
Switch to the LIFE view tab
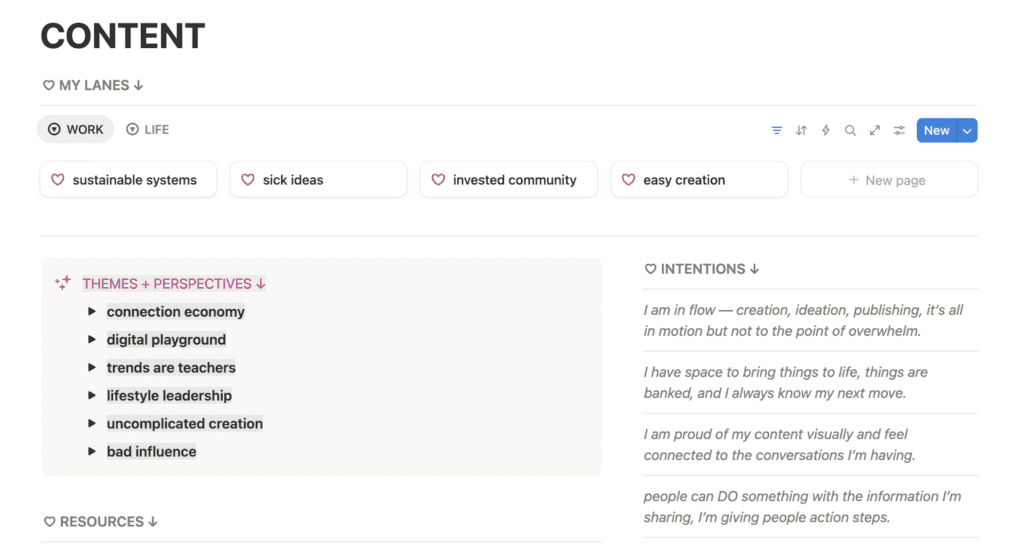[147, 130]
